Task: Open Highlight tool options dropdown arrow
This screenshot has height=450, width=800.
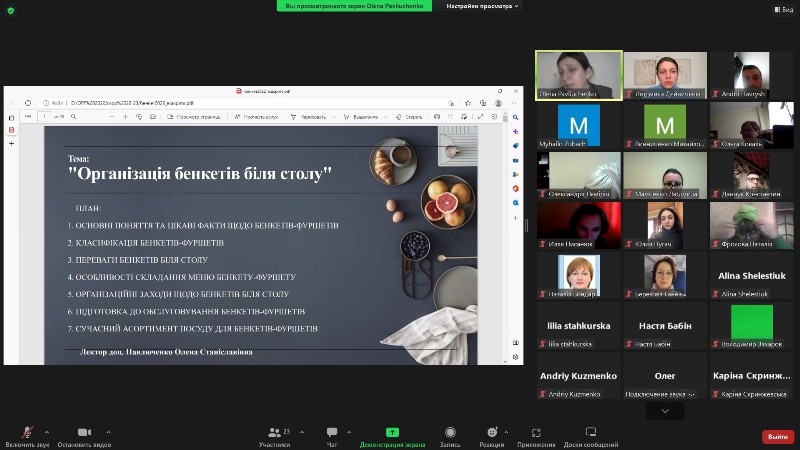Action: [x=386, y=117]
